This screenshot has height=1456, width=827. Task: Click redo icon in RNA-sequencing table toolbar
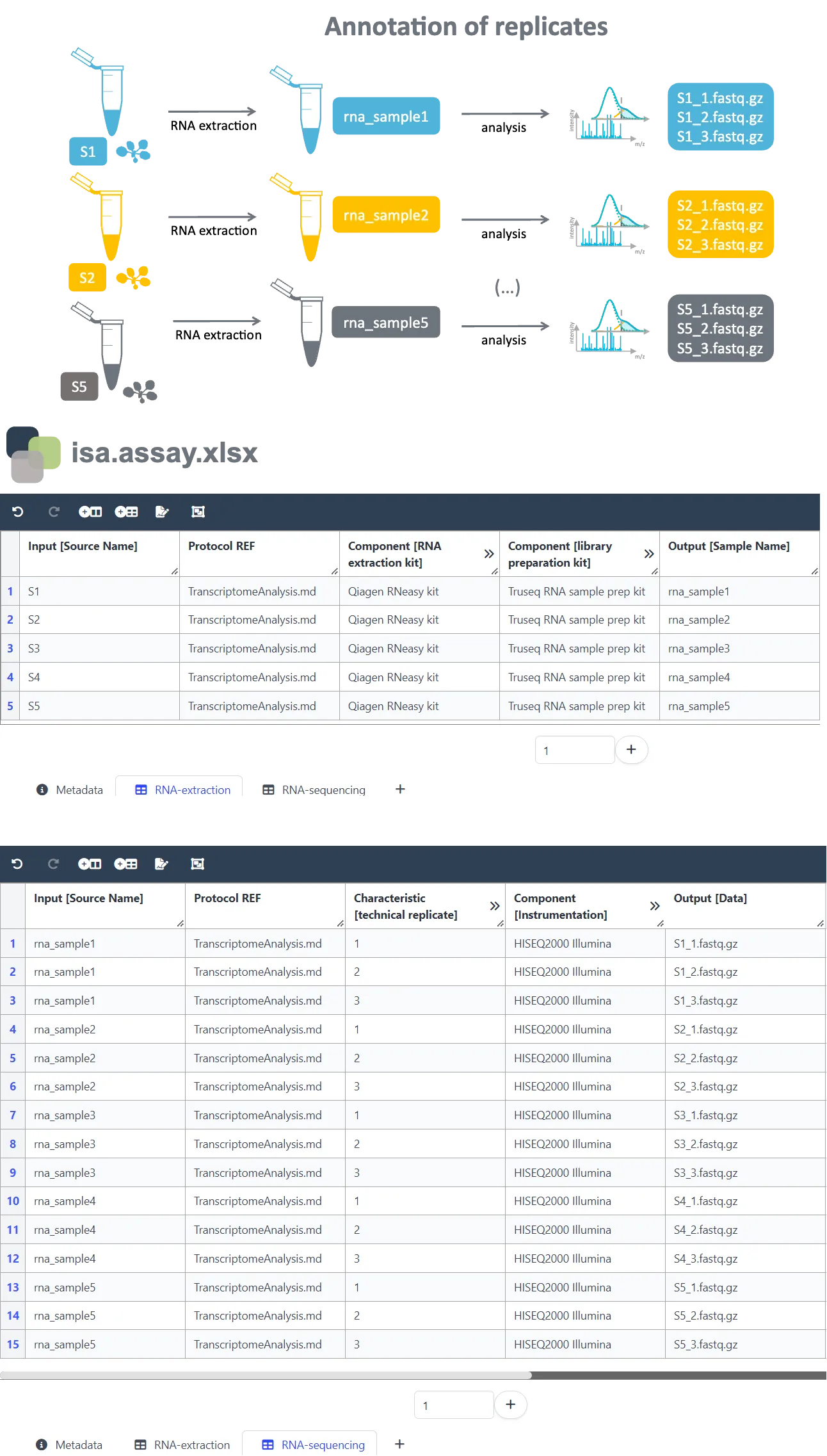click(54, 864)
